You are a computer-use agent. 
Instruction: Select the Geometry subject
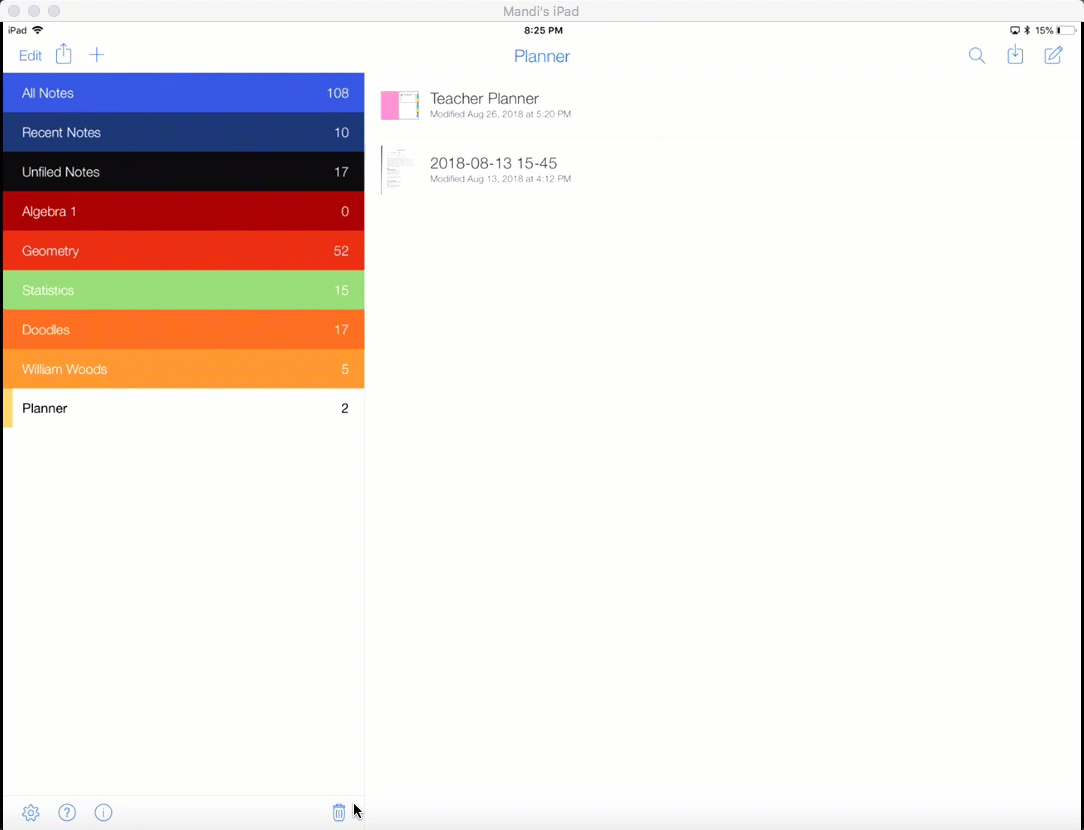point(183,251)
